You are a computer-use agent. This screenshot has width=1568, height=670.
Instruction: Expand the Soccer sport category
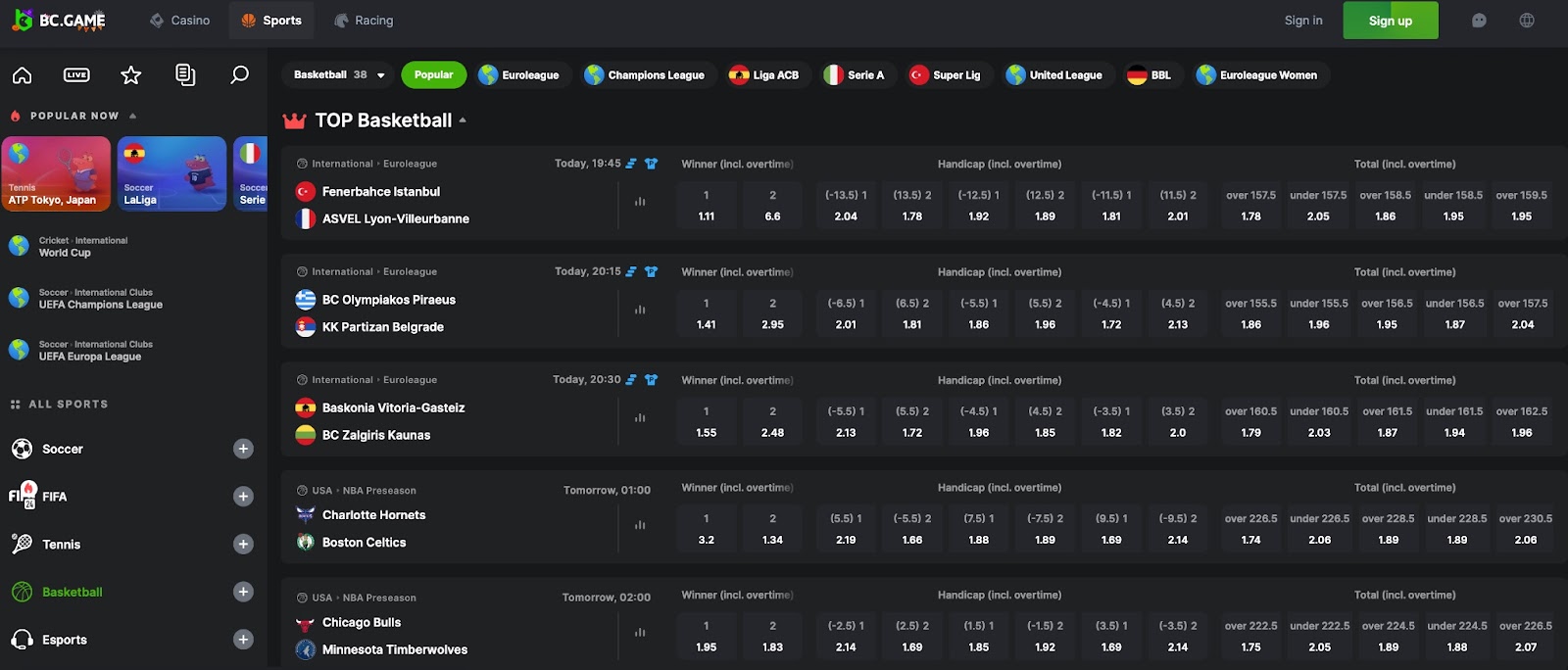(x=244, y=449)
